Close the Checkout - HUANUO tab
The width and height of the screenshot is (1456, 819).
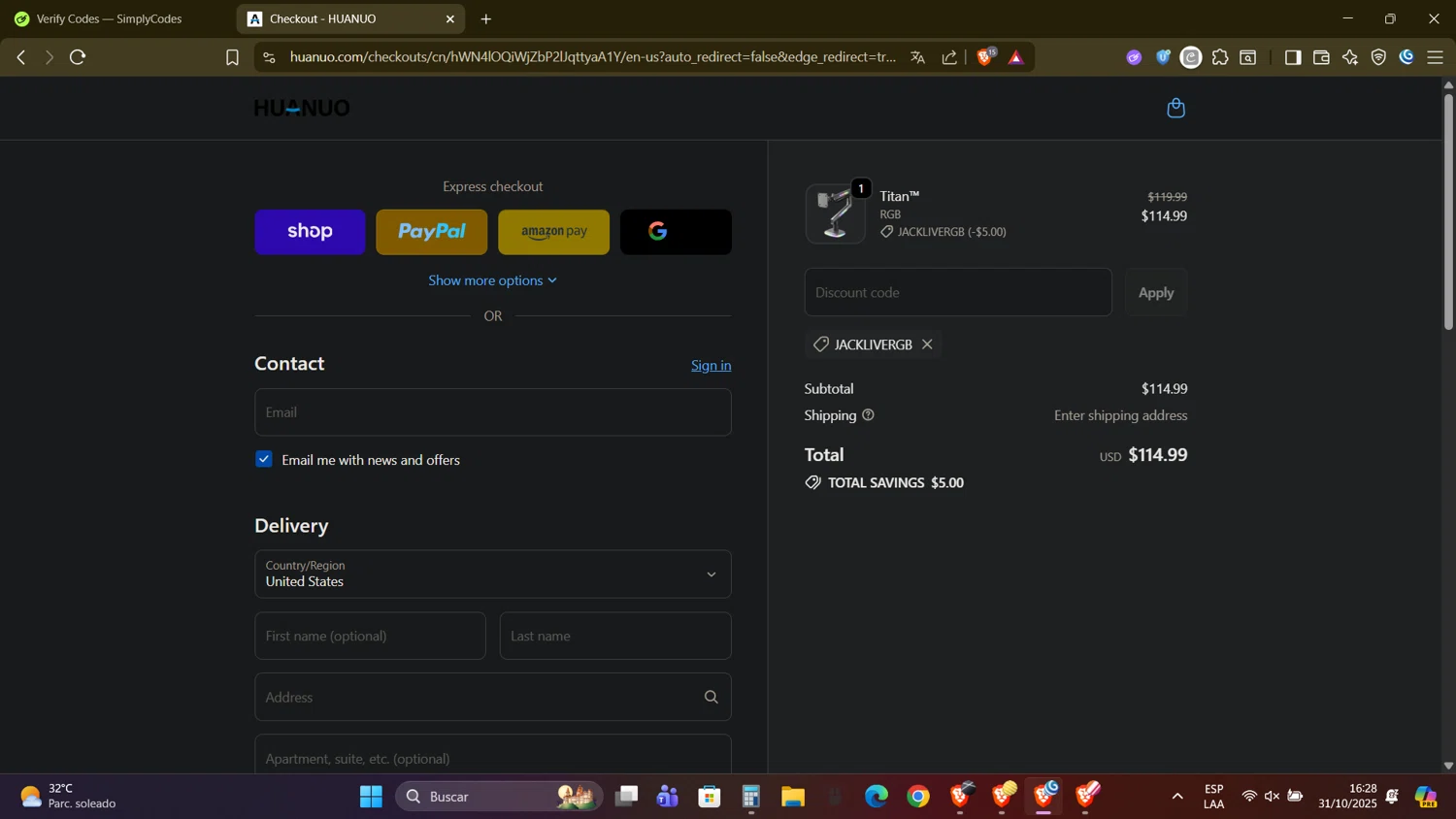tap(449, 18)
